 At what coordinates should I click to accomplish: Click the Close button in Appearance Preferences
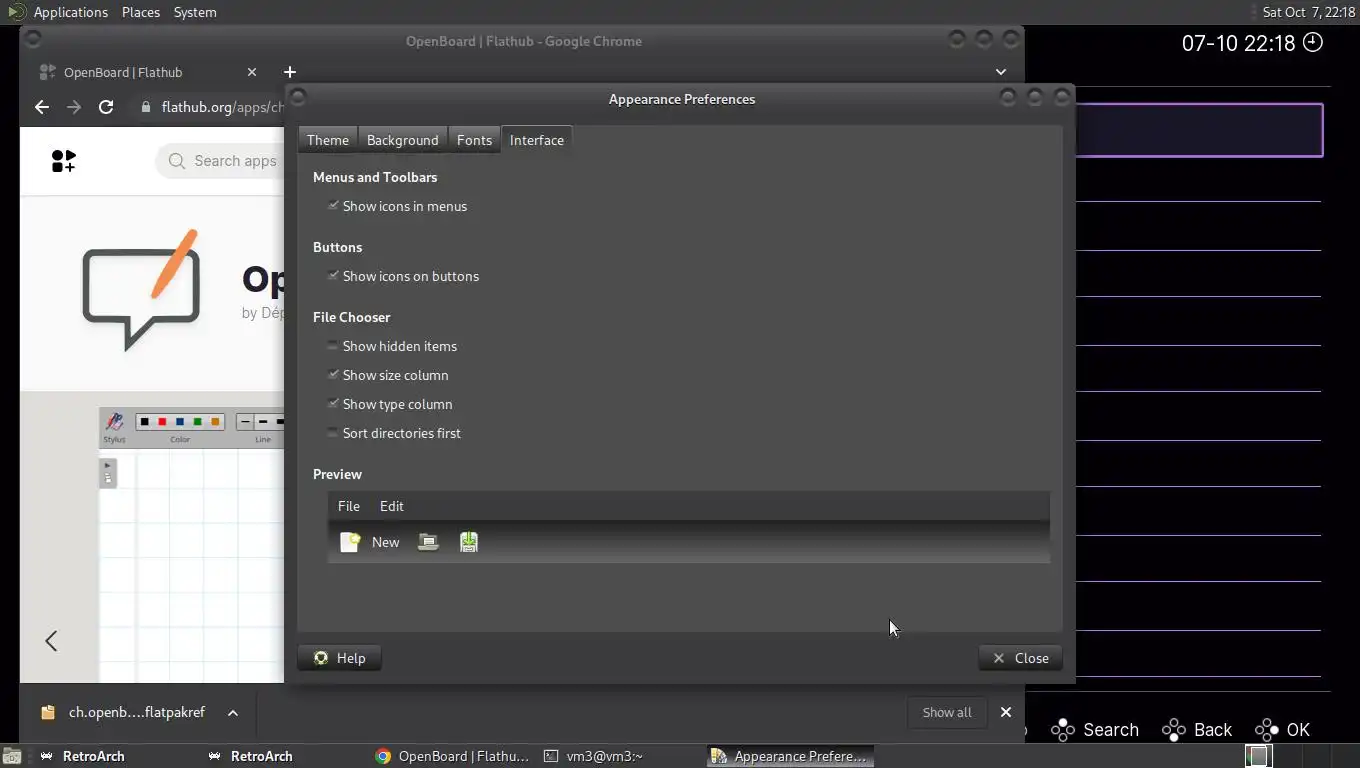click(x=1020, y=658)
